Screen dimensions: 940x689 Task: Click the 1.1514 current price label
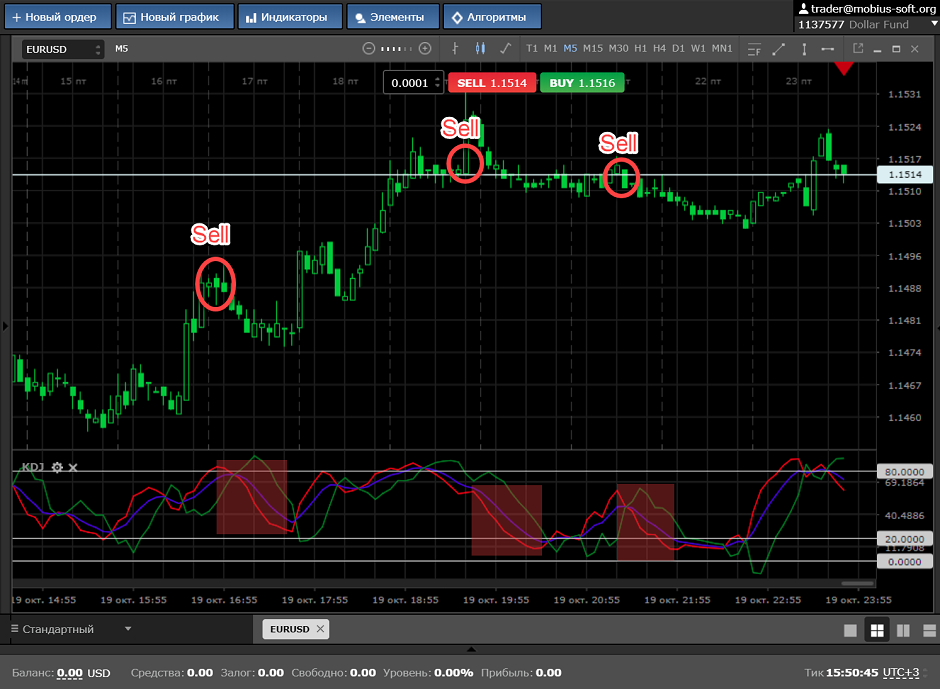[905, 174]
